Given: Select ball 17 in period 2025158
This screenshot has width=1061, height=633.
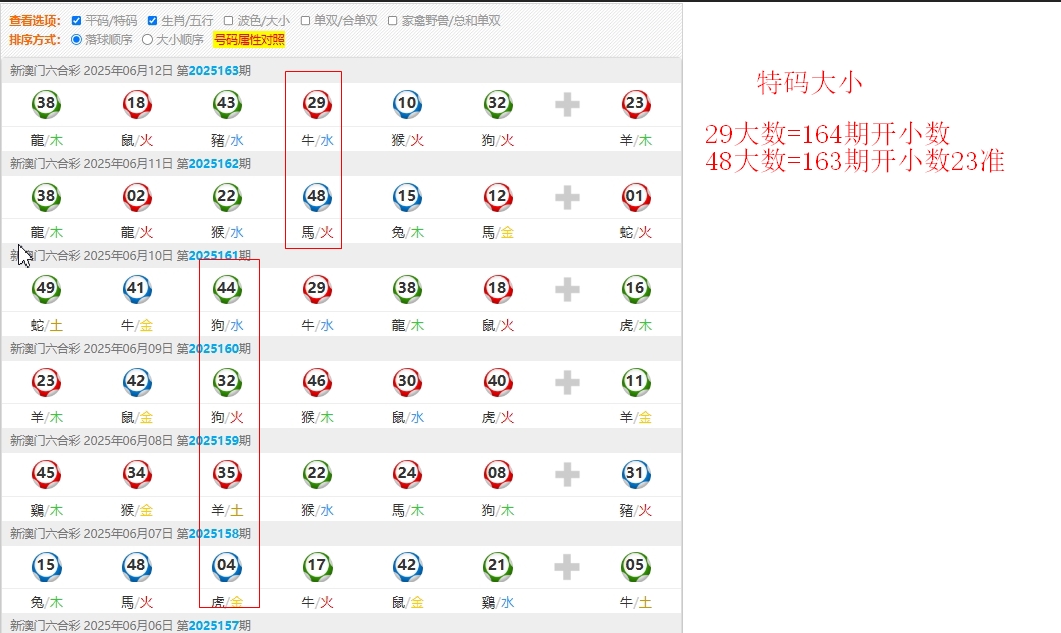Looking at the screenshot, I should pyautogui.click(x=317, y=567).
